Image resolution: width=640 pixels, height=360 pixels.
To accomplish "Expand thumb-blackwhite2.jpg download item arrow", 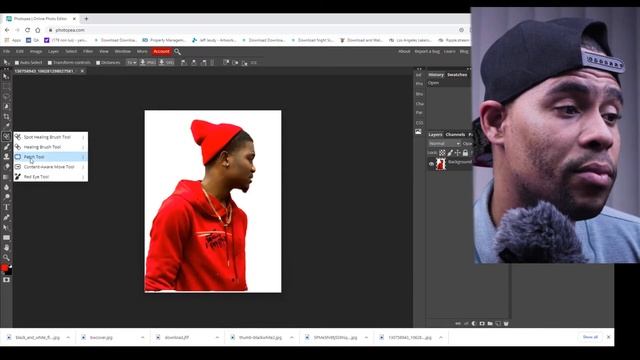I will pos(291,338).
